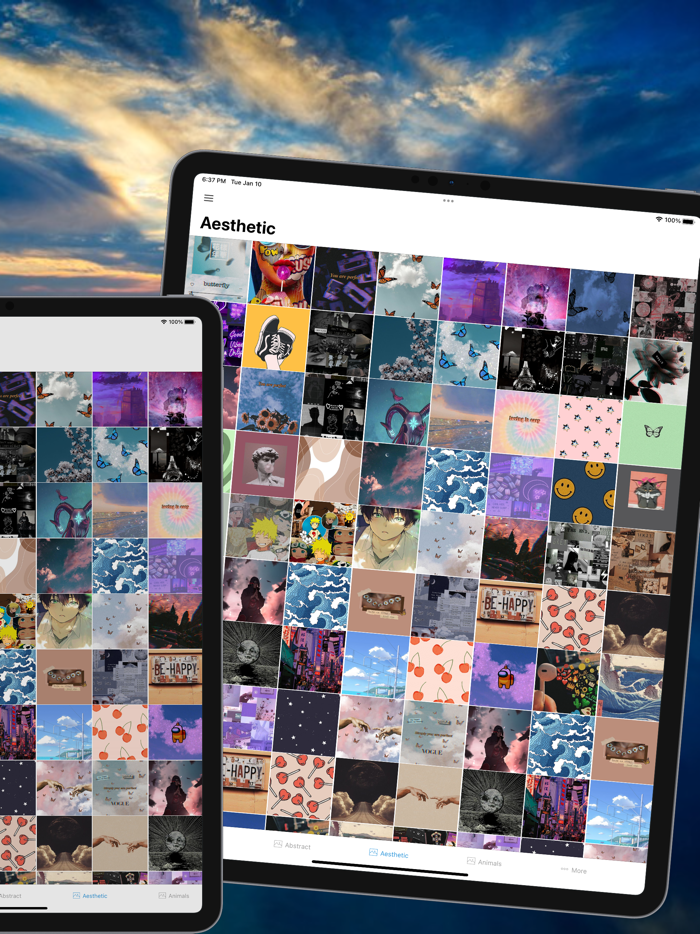The image size is (700, 934).
Task: Select cherry blossoms on teal on front iPad
Action: [64, 454]
